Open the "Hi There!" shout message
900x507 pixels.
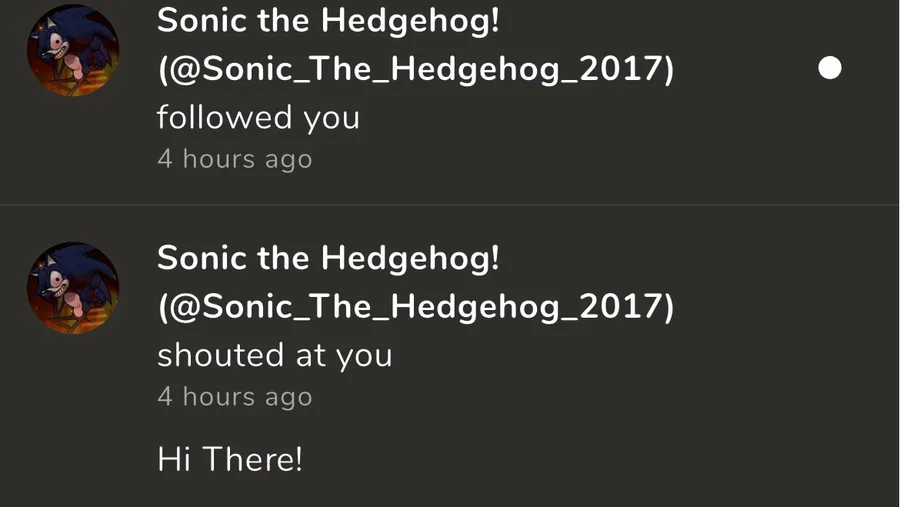230,460
